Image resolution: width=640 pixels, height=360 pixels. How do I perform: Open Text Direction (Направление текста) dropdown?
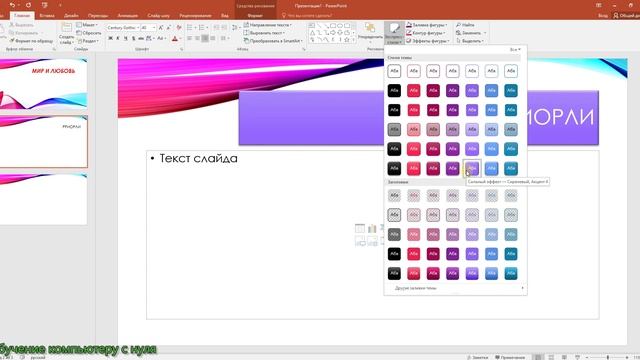coord(268,25)
